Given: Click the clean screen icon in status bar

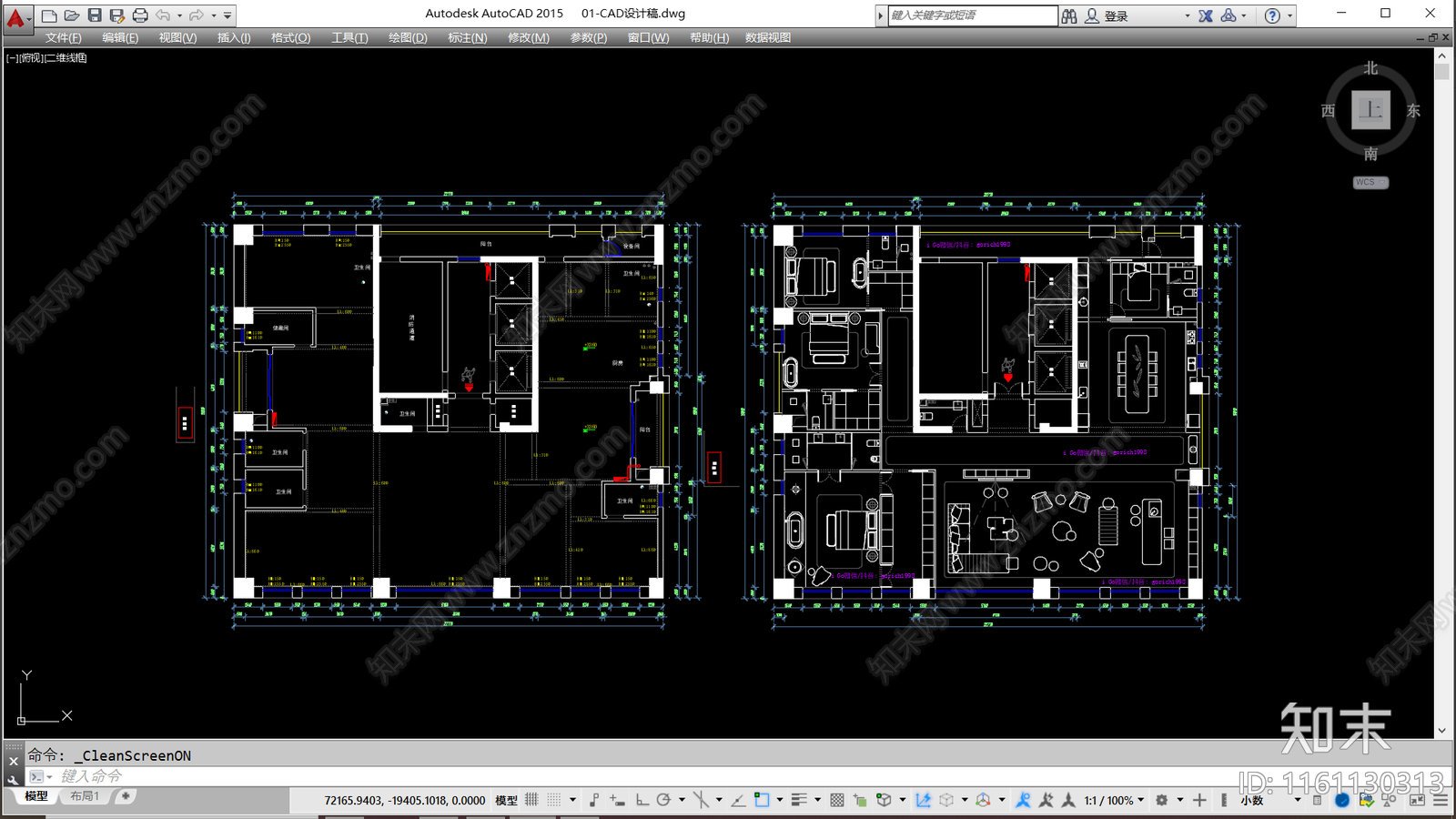Looking at the screenshot, I should pyautogui.click(x=1417, y=800).
